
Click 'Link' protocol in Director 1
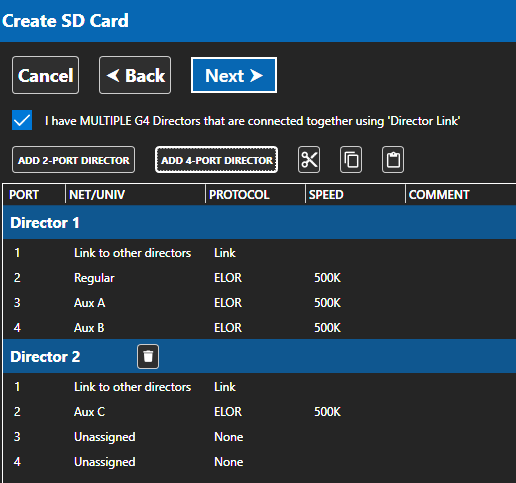(225, 253)
